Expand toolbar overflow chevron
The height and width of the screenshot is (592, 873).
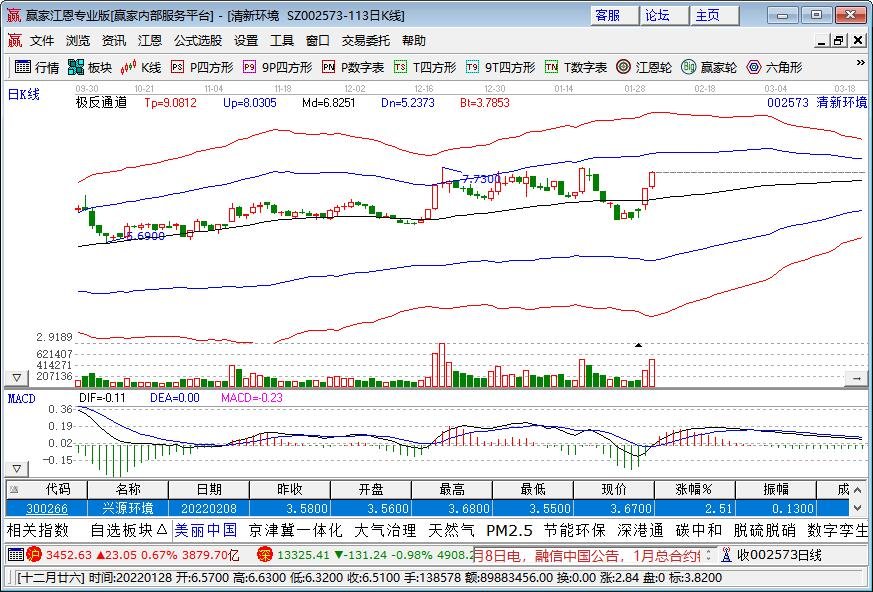(861, 63)
